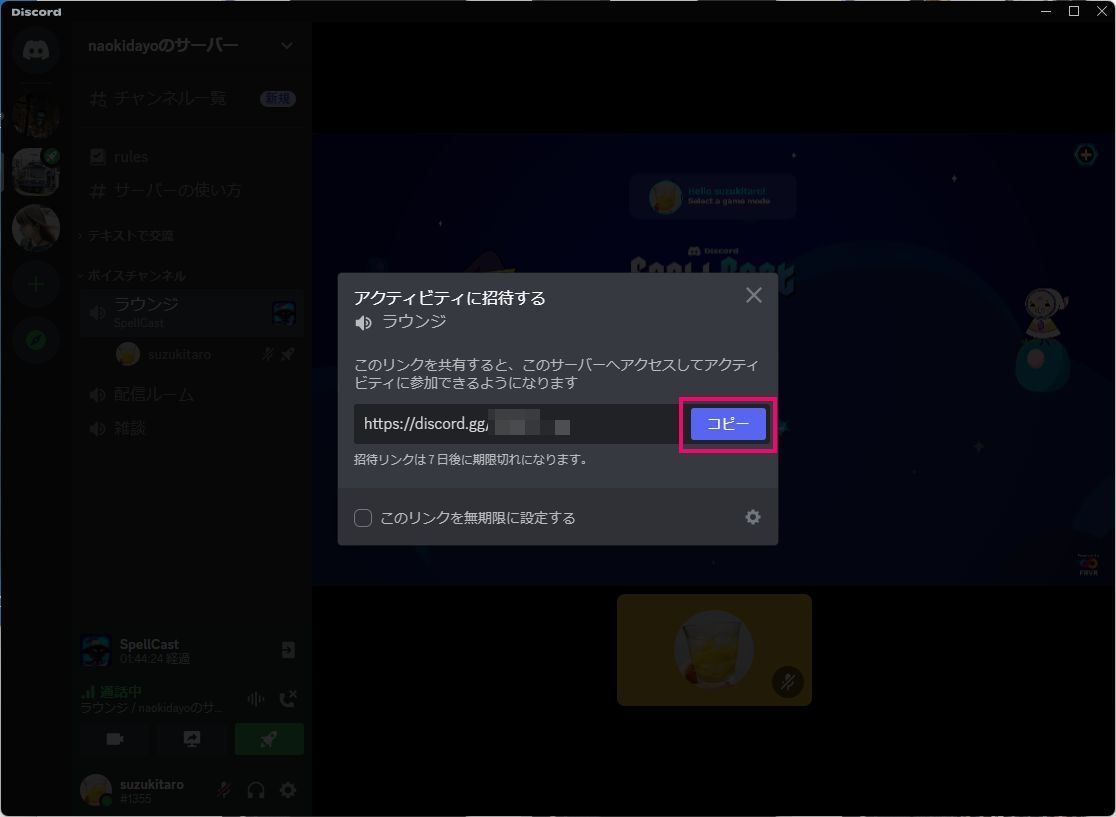Close the activity invite dialog

[x=754, y=295]
